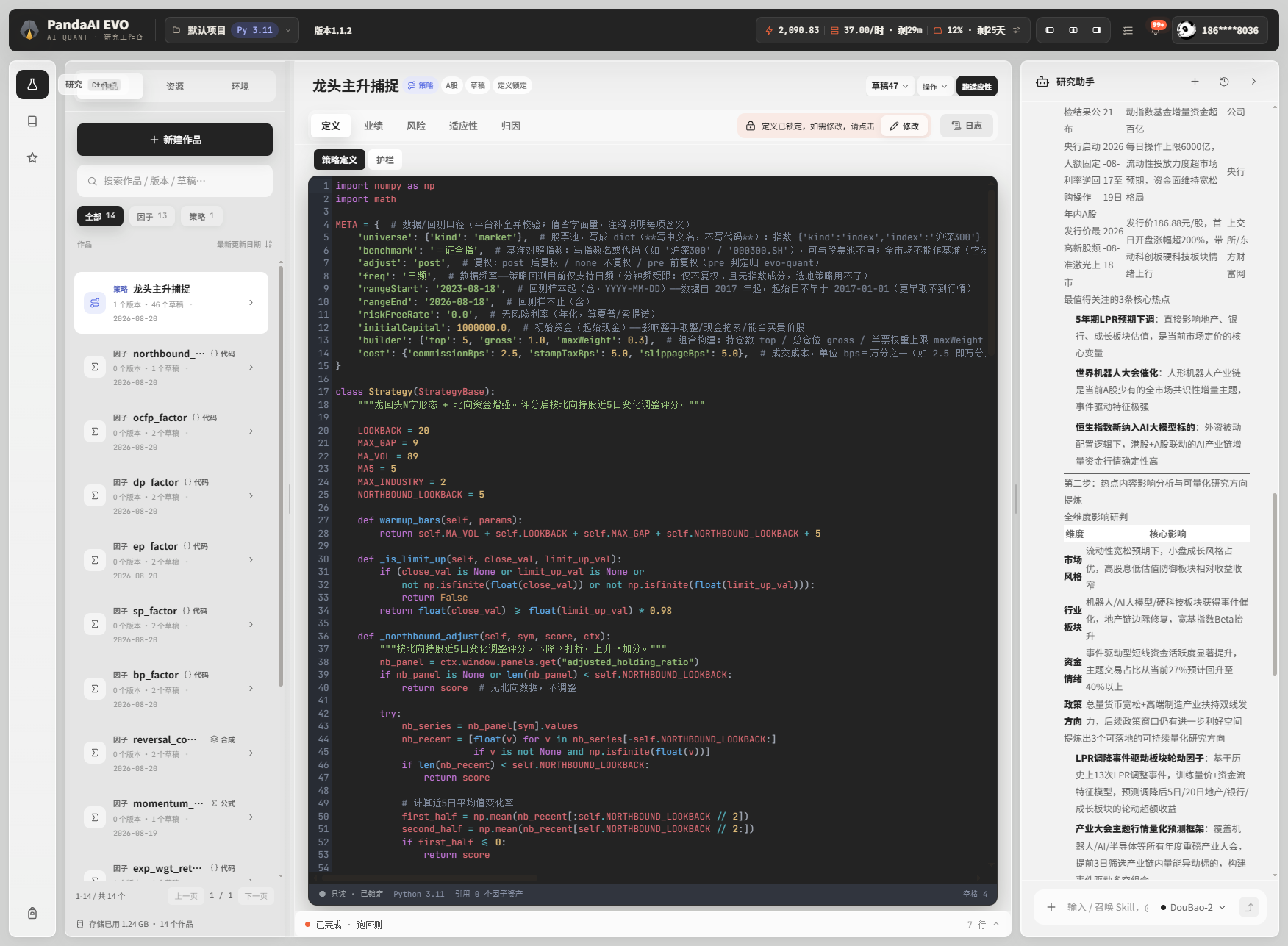This screenshot has height=946, width=1288.
Task: Click the lock icon in 定义已锁定 notice
Action: coord(751,126)
